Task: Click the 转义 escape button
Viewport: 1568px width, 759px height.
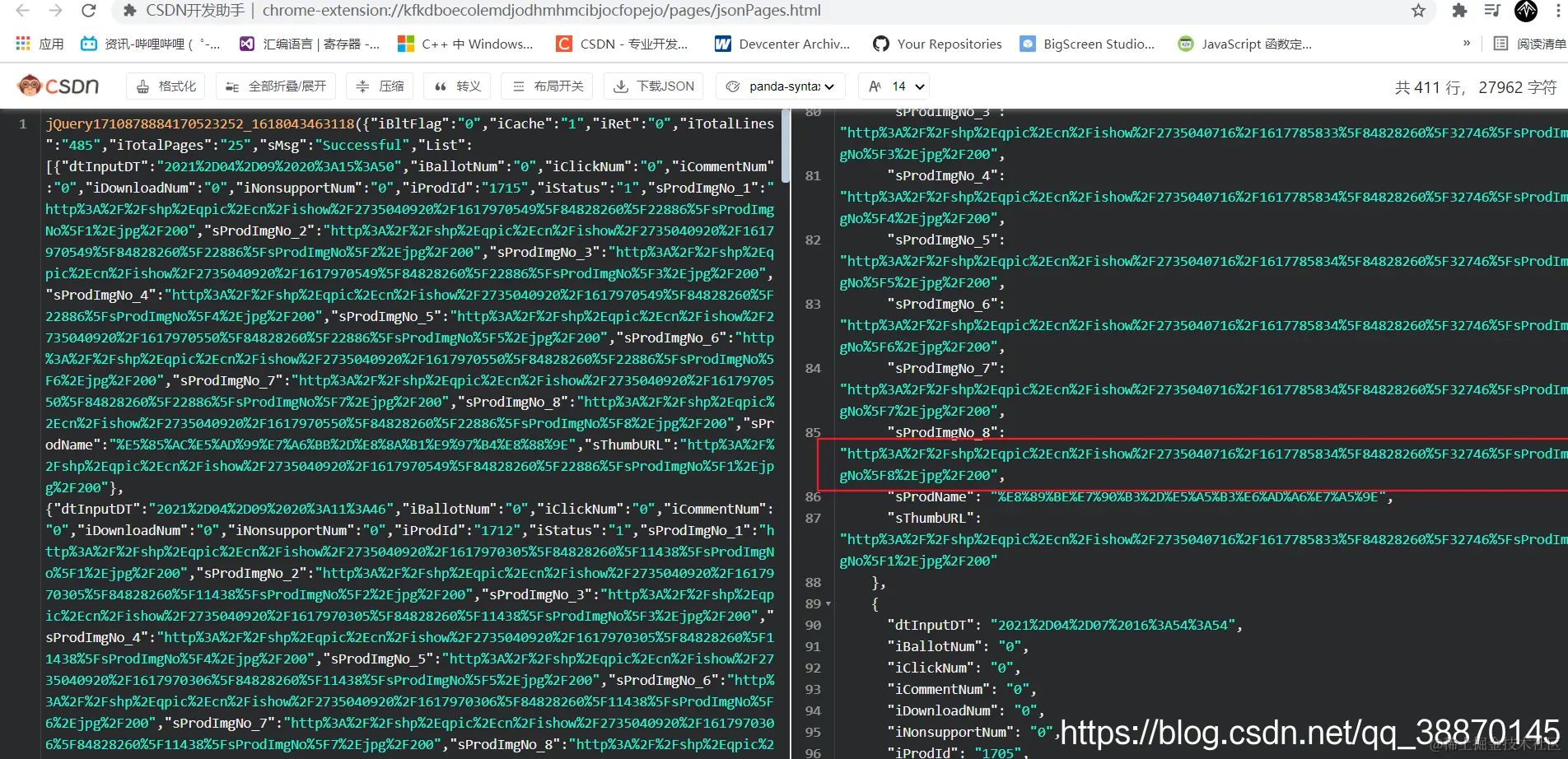Action: point(457,86)
